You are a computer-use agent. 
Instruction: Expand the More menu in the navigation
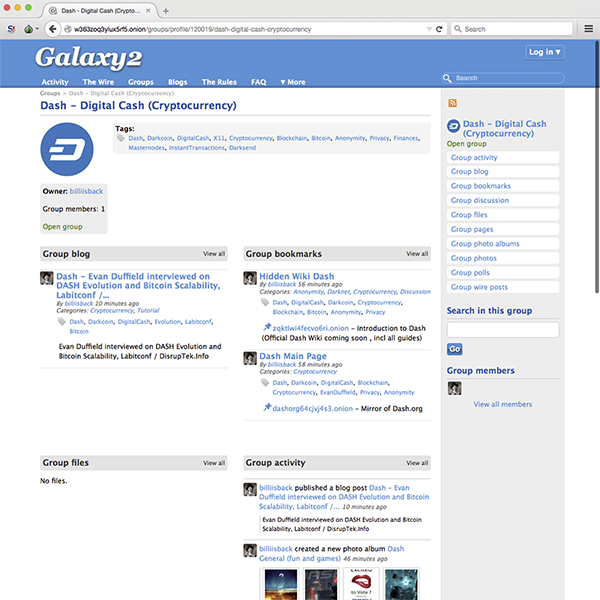click(x=293, y=82)
